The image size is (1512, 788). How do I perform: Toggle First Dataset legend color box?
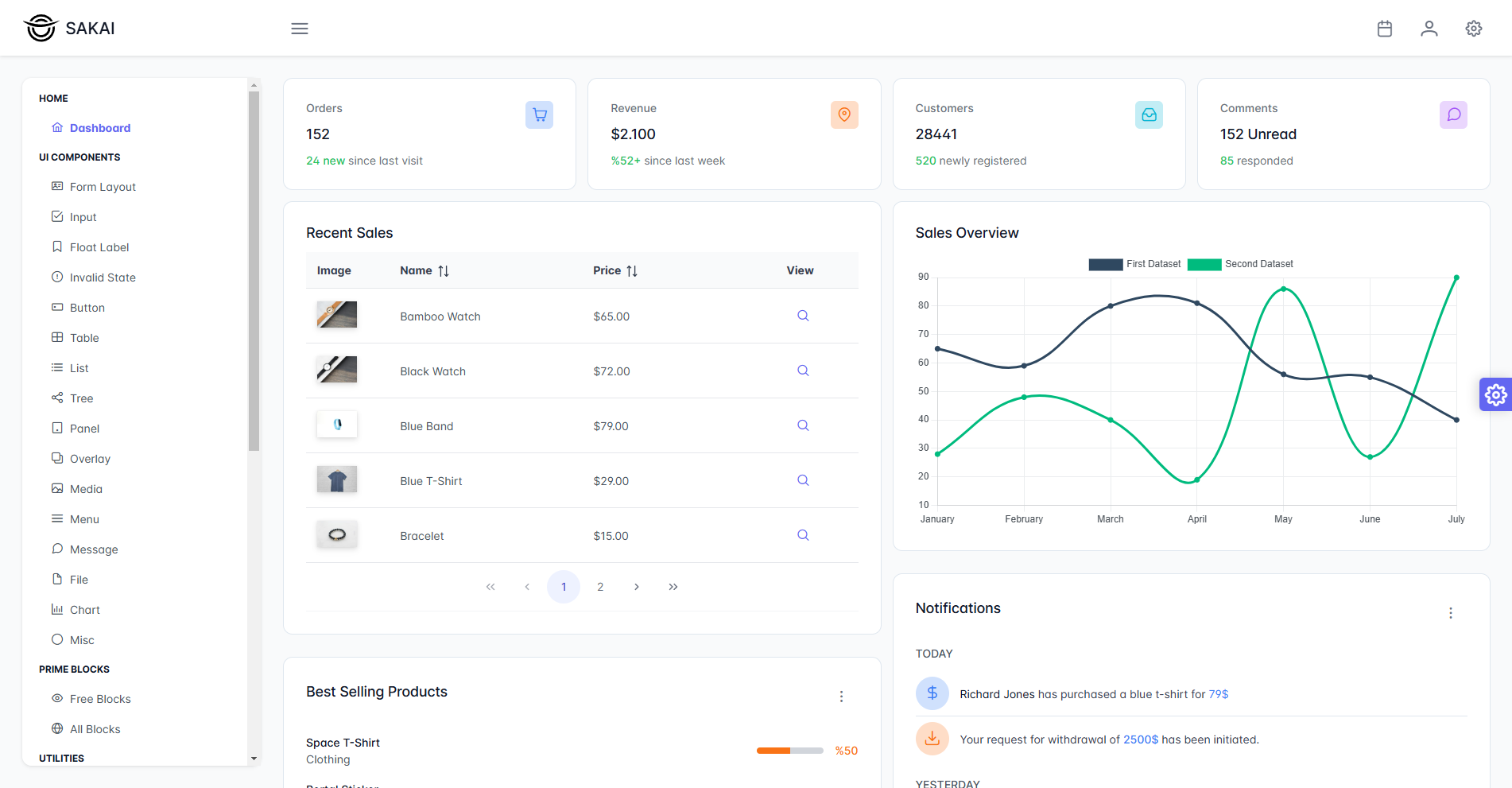coord(1106,265)
